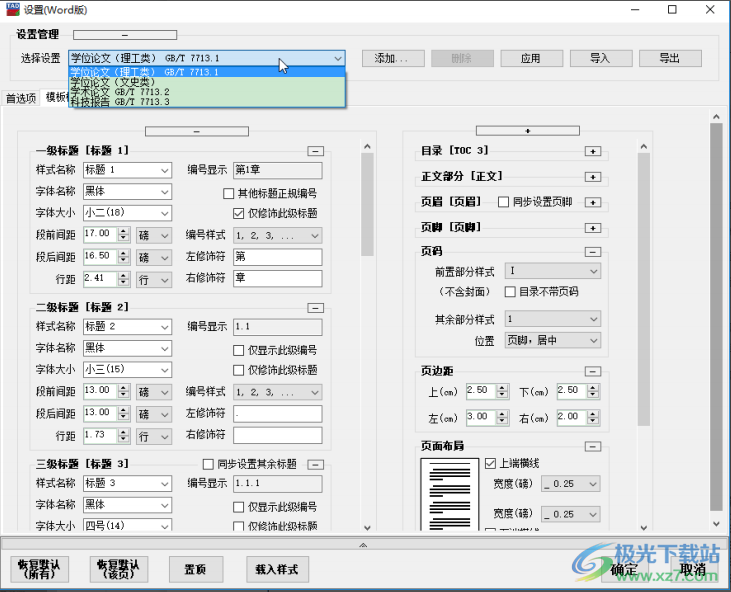This screenshot has width=731, height=592.
Task: Switch to the 首选项 tab
Action: coord(21,98)
